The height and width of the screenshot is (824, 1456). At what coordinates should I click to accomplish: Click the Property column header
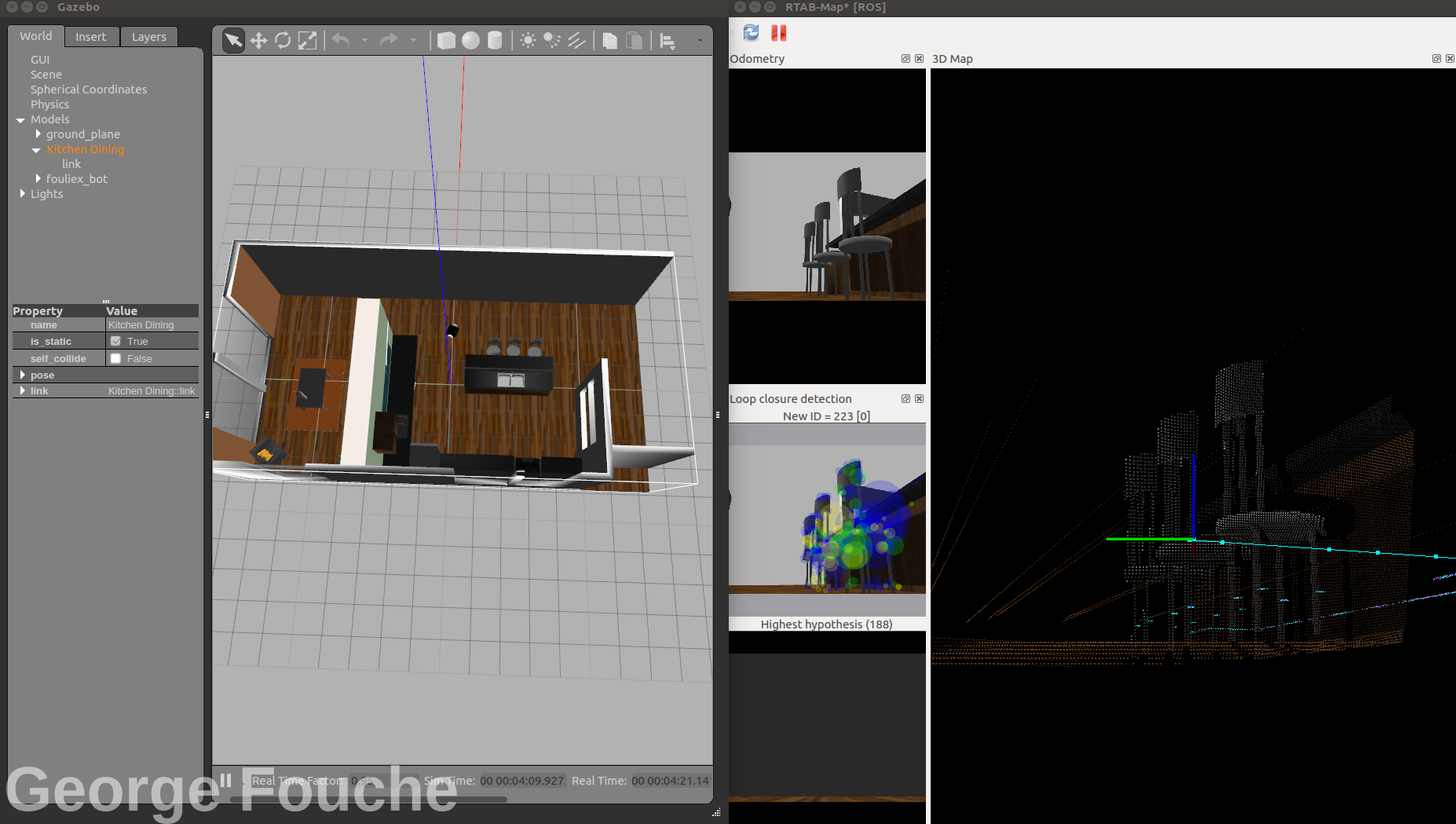click(x=58, y=311)
